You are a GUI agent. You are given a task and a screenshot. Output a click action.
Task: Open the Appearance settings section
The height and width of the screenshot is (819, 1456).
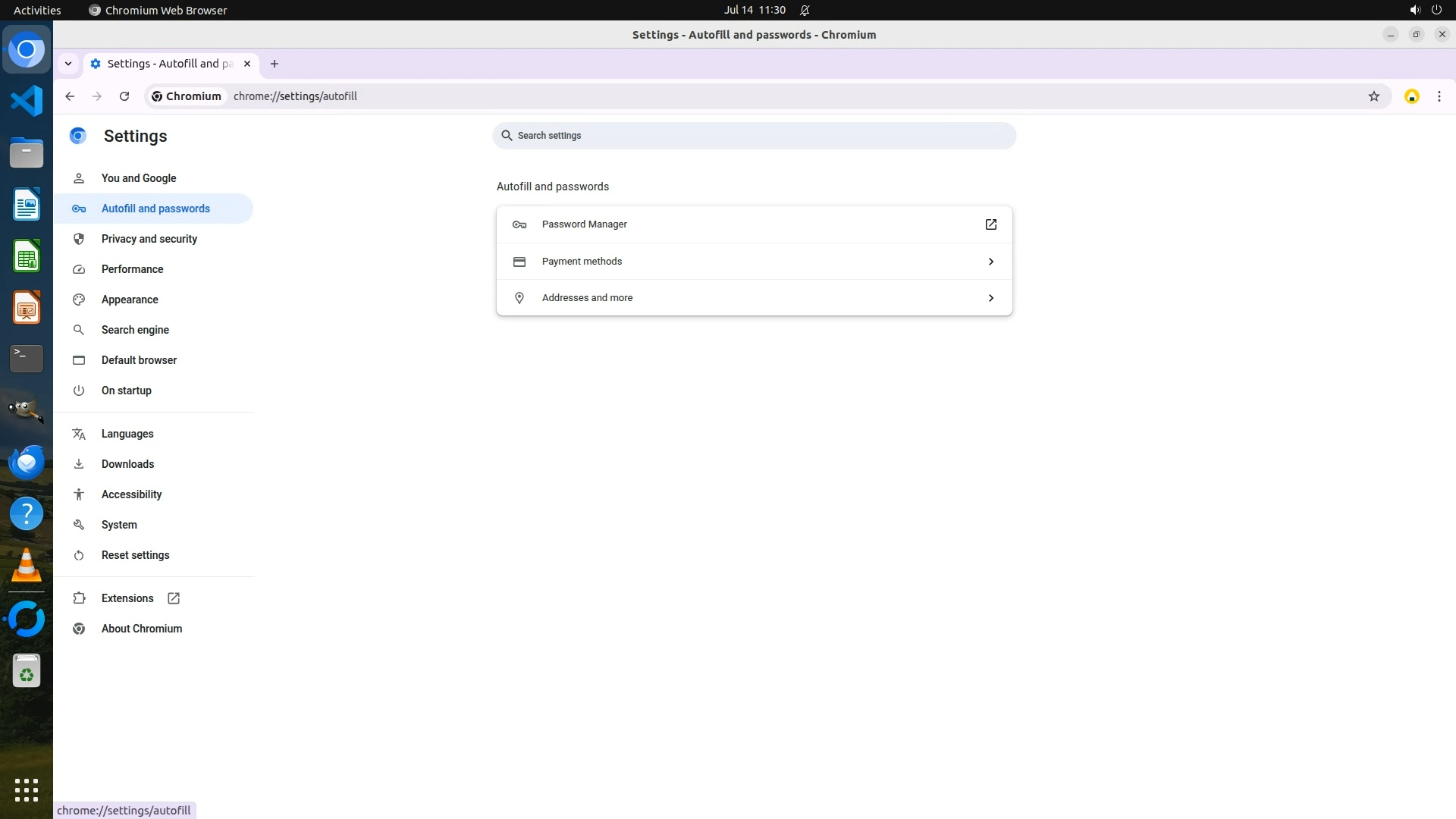tap(130, 300)
